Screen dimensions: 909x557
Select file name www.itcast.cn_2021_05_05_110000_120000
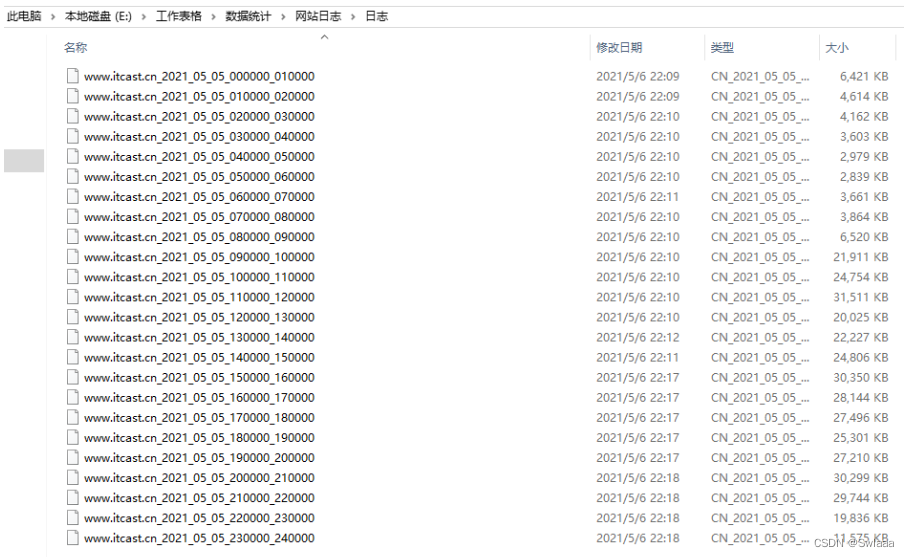click(x=199, y=297)
